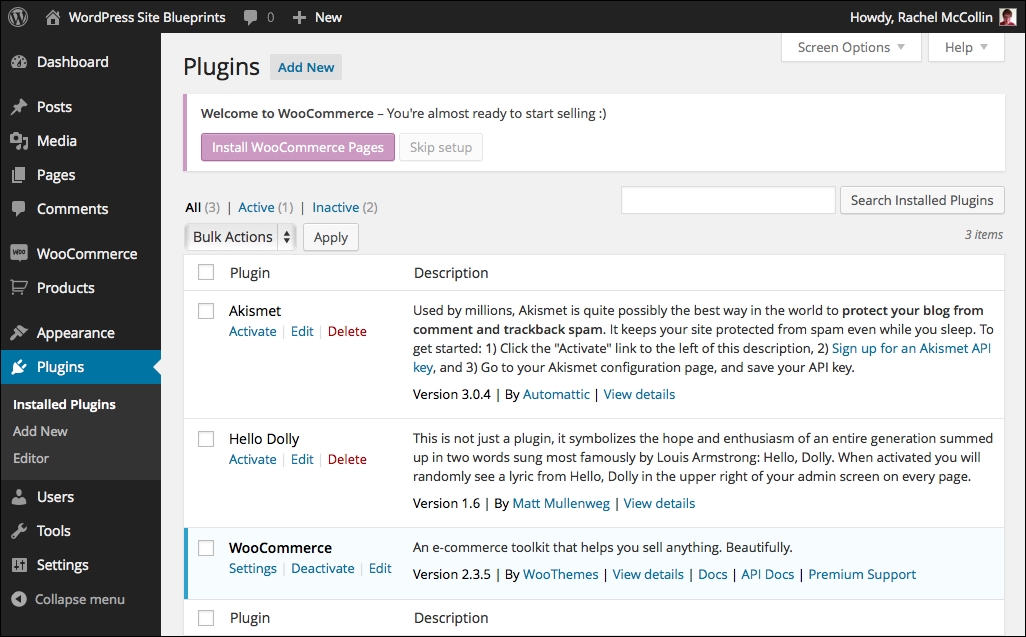Click Install WooCommerce Pages button

(298, 147)
